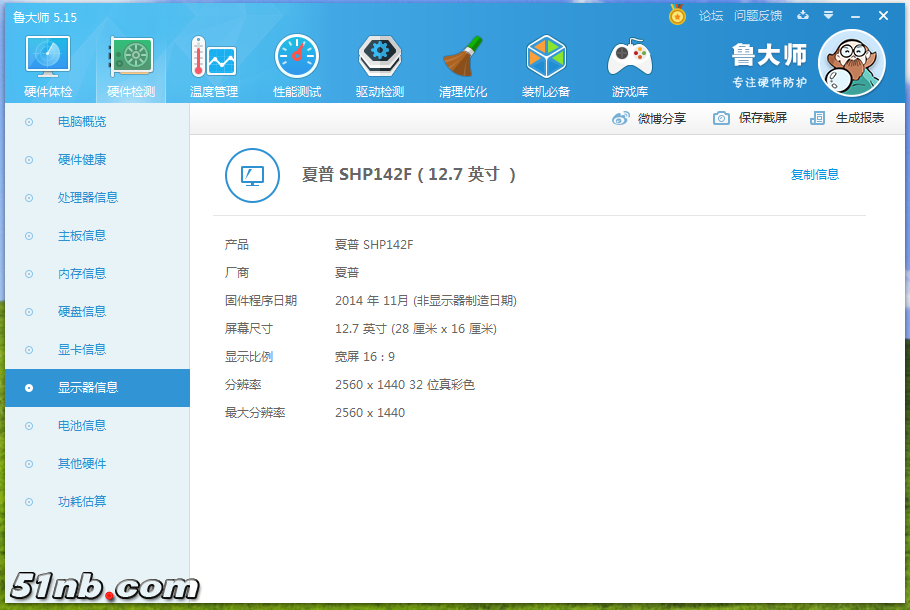Click the 鲁大师 mascot avatar
The image size is (910, 610).
851,63
